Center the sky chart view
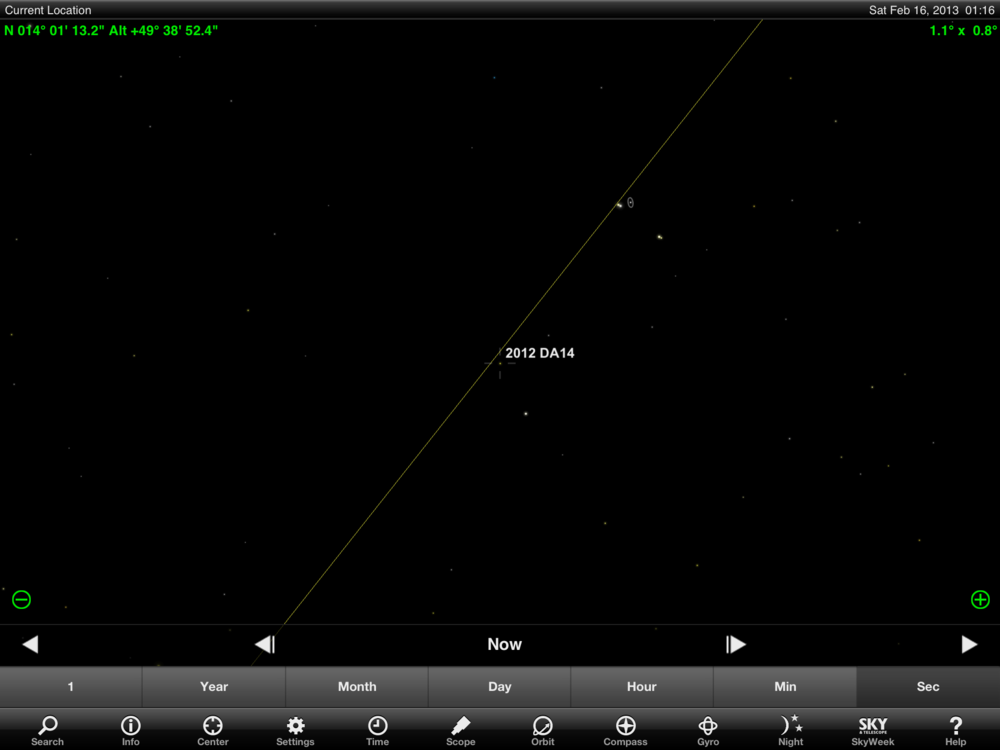 point(212,729)
